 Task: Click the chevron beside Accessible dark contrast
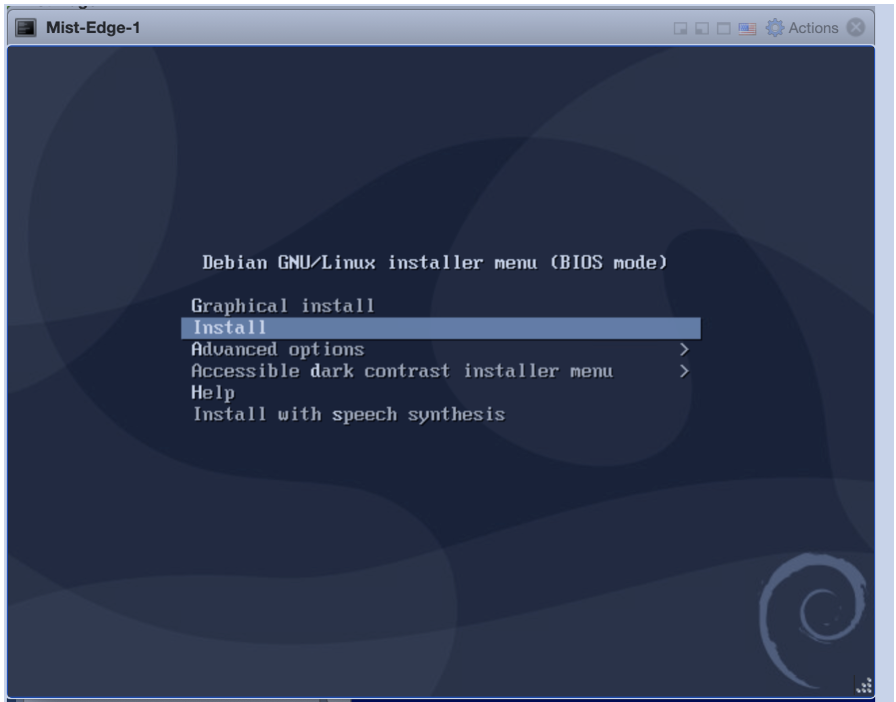point(684,371)
